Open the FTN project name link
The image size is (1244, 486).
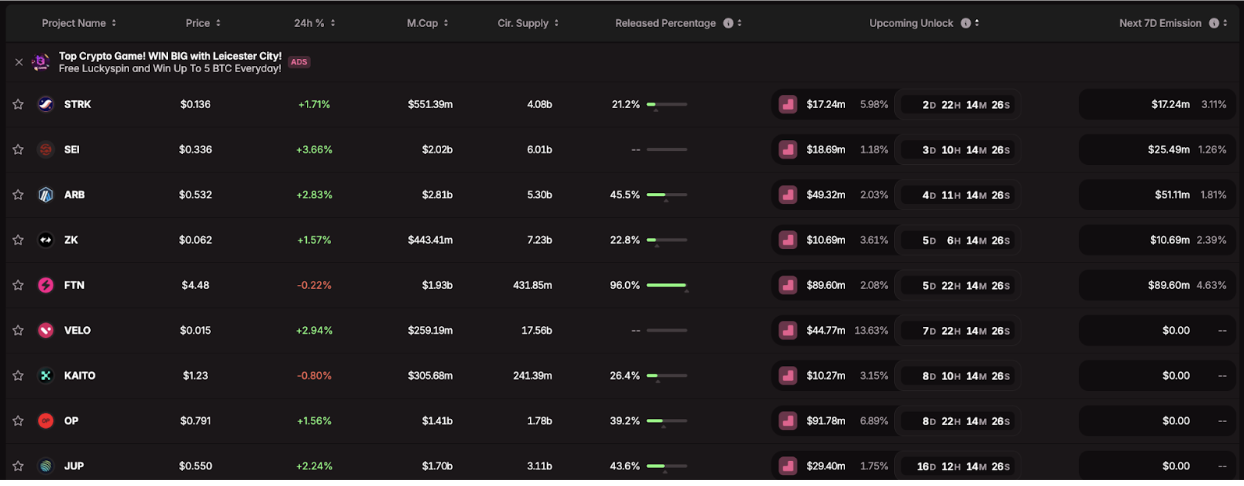click(x=75, y=285)
